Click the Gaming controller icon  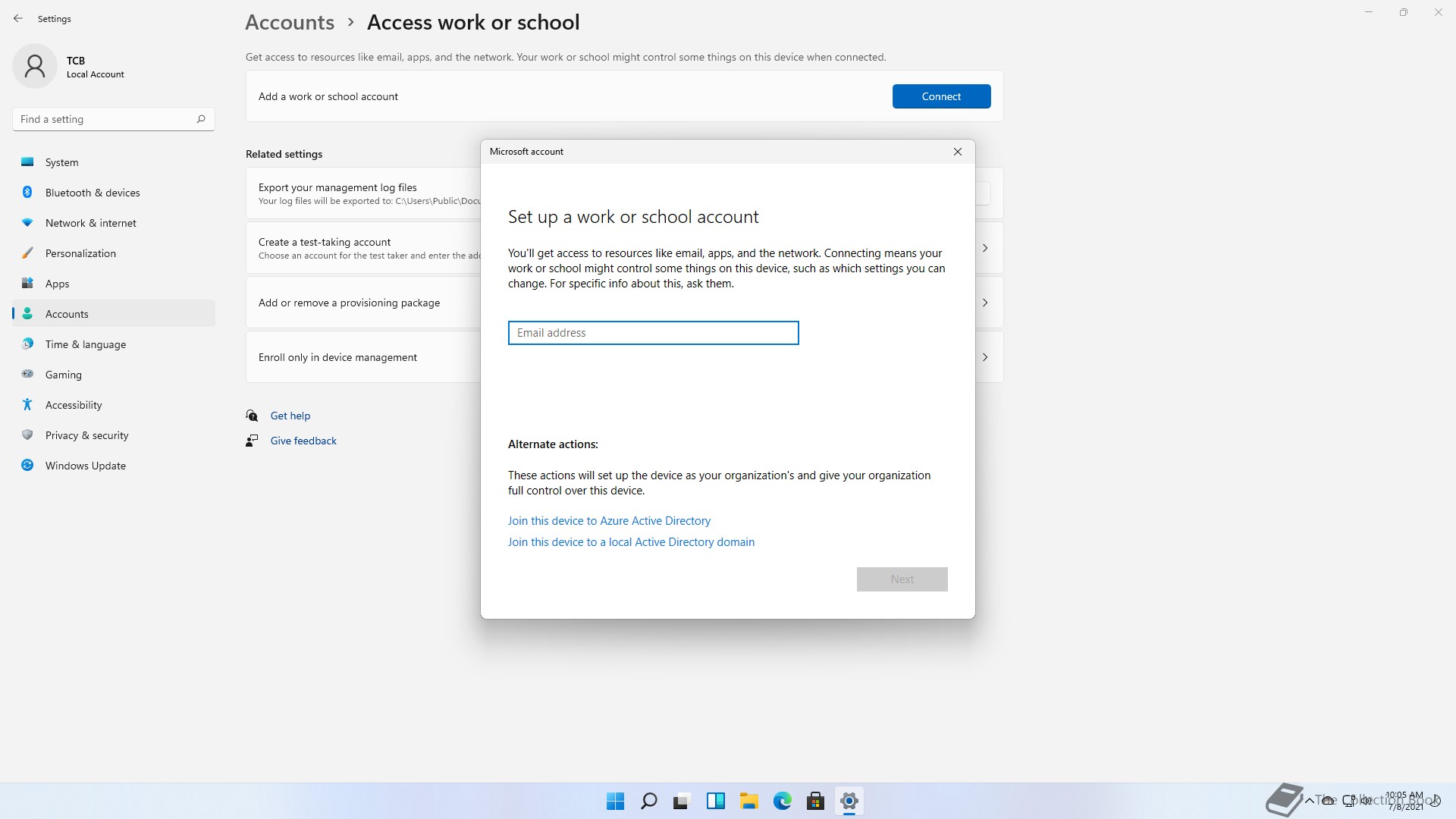(x=27, y=374)
